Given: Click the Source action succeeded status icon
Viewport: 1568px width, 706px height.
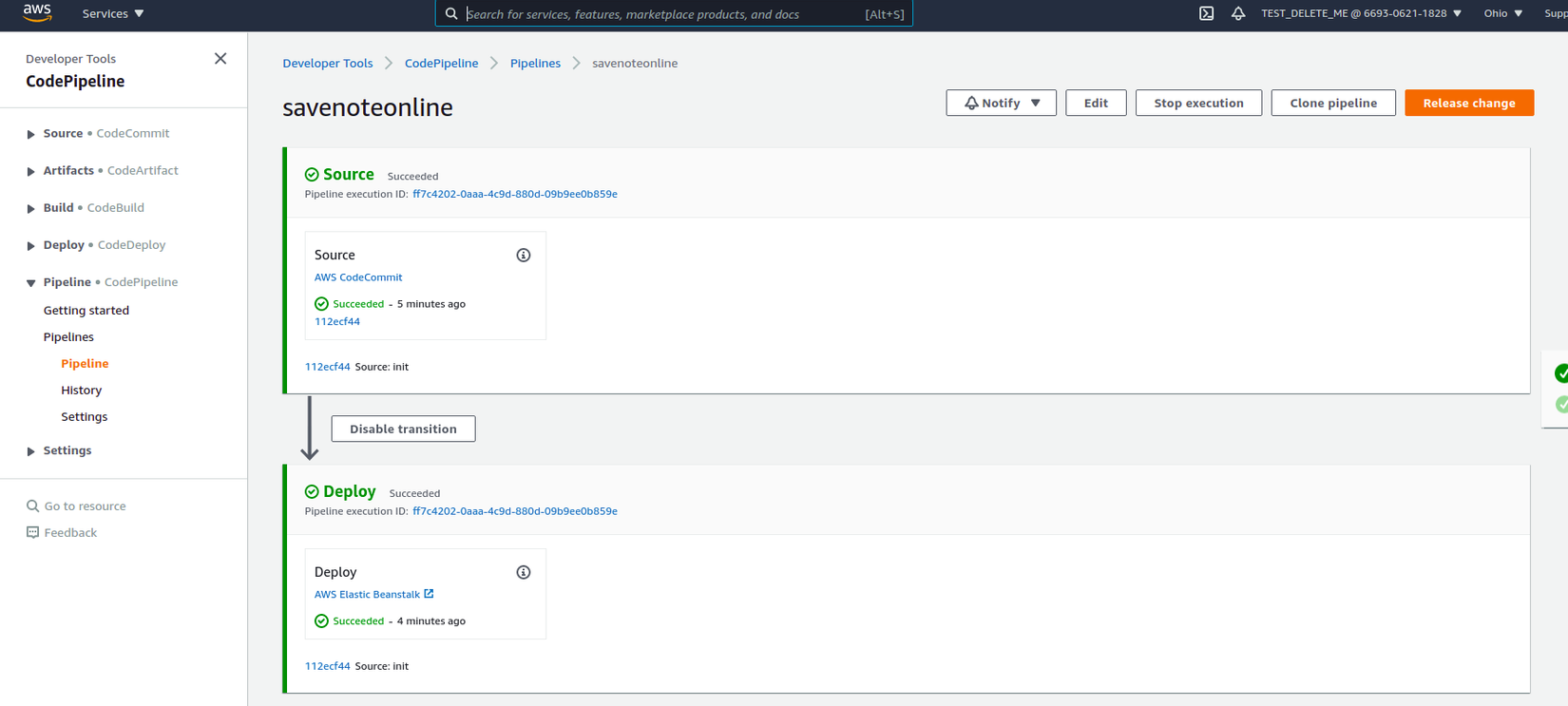Looking at the screenshot, I should coord(321,304).
